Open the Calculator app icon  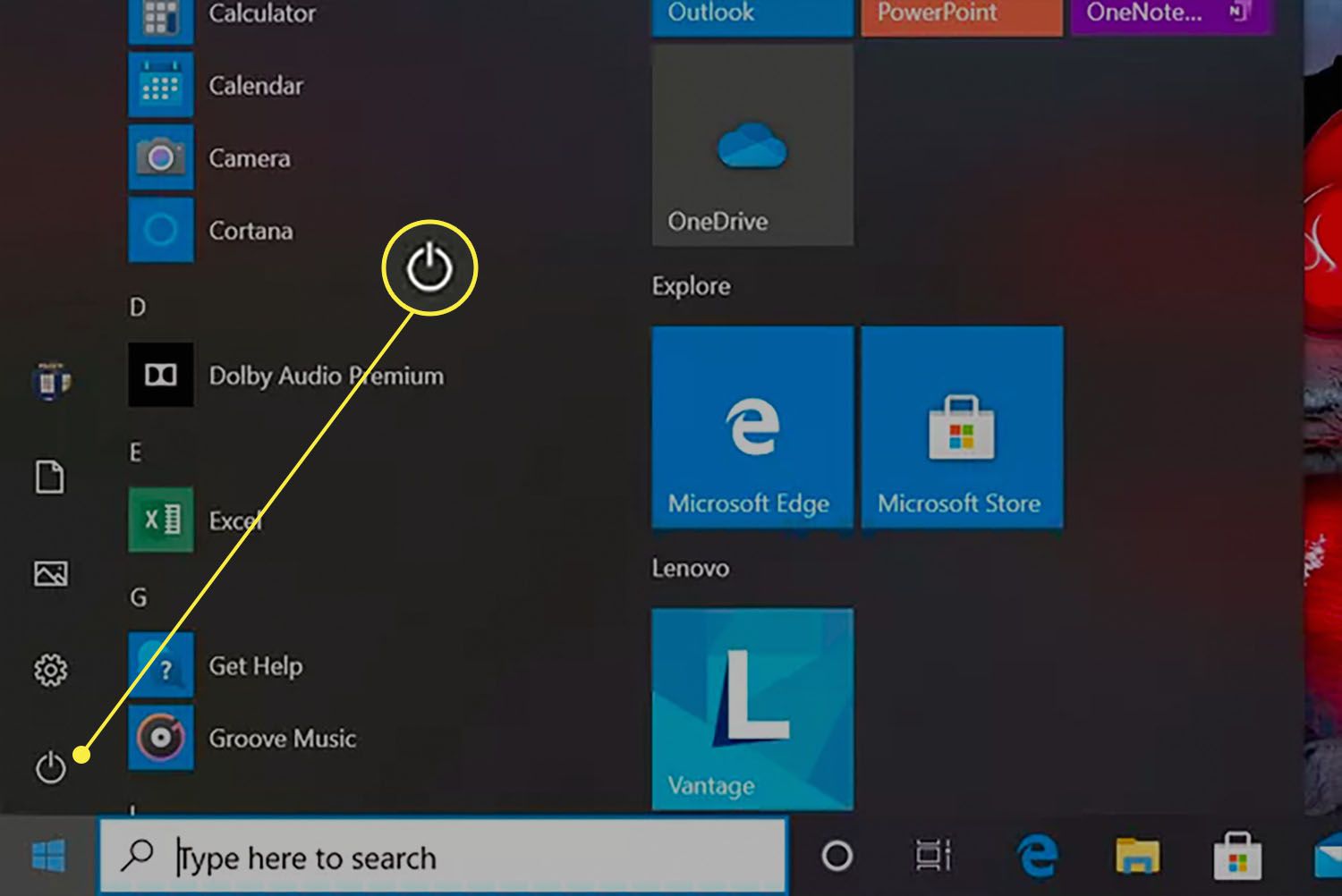pos(161,20)
